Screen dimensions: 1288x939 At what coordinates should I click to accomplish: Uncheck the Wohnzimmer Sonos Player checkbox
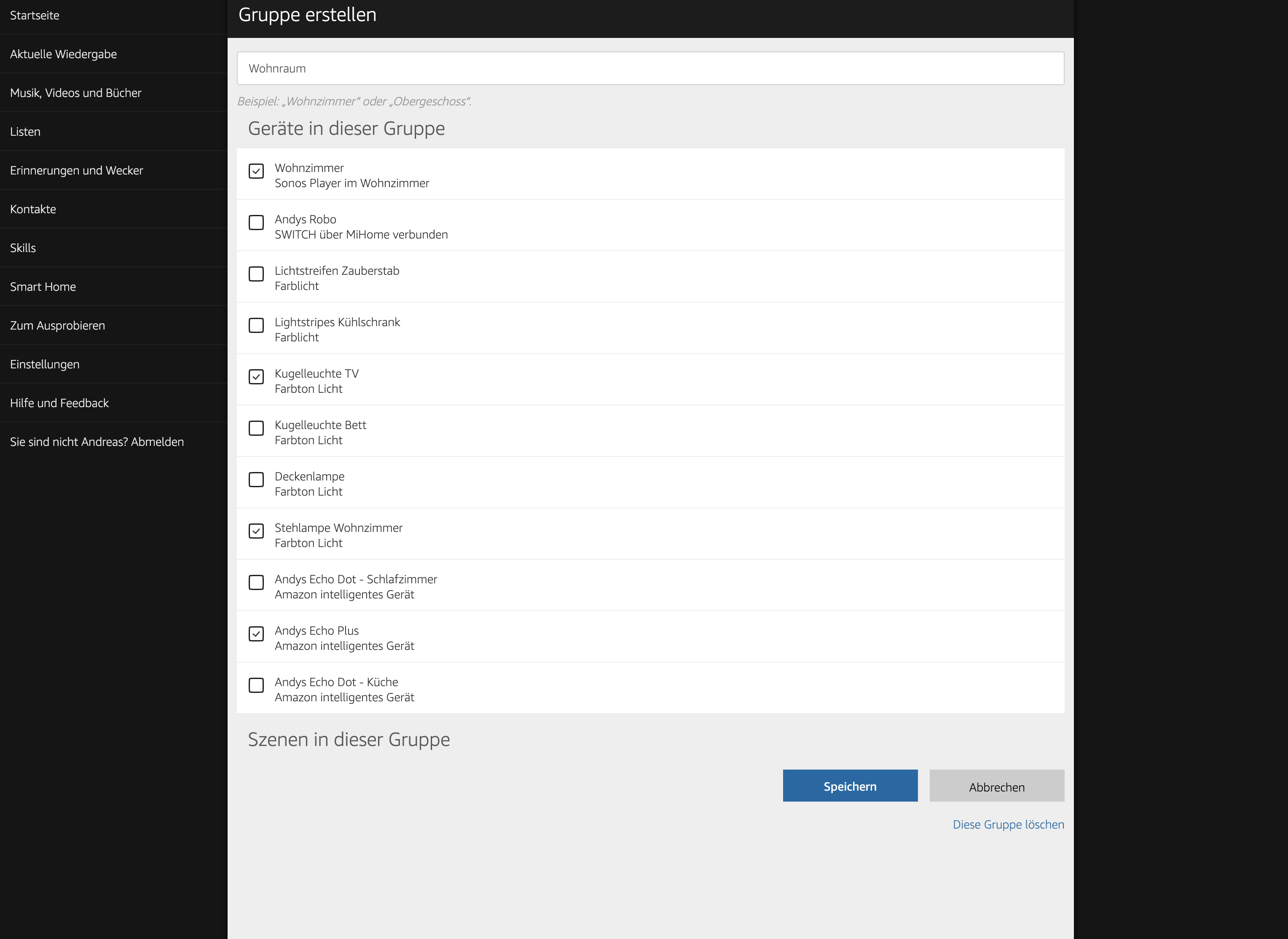click(x=256, y=171)
